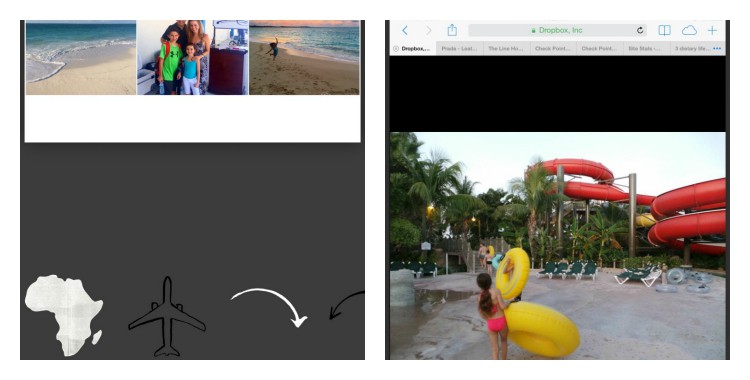Tap the Dropbox, Inc address bar
Image resolution: width=750 pixels, height=380 pixels.
tap(557, 30)
